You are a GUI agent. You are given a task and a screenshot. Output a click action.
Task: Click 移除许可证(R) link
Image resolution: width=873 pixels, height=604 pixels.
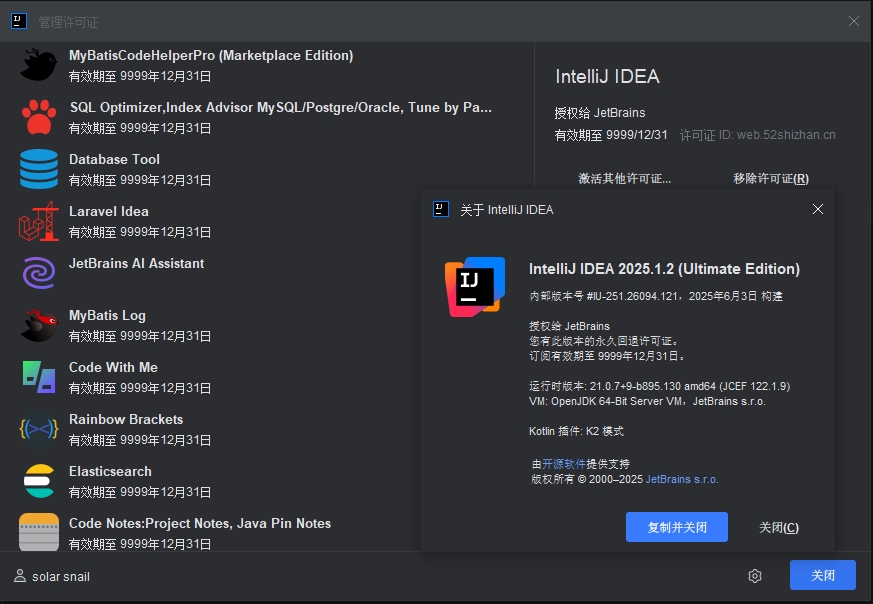pos(771,179)
